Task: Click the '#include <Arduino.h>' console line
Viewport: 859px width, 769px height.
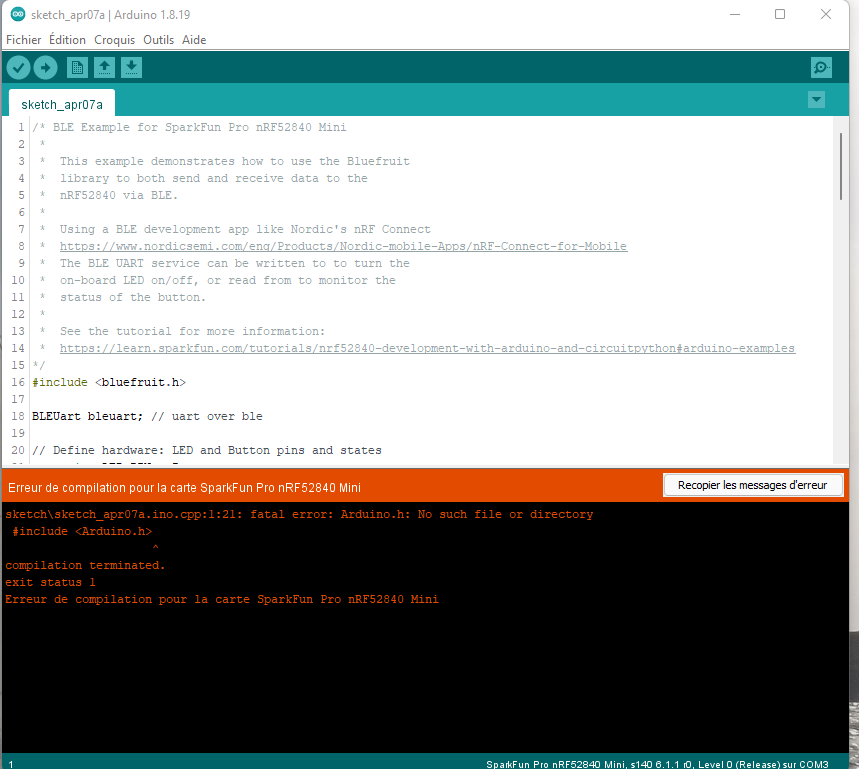Action: point(82,531)
